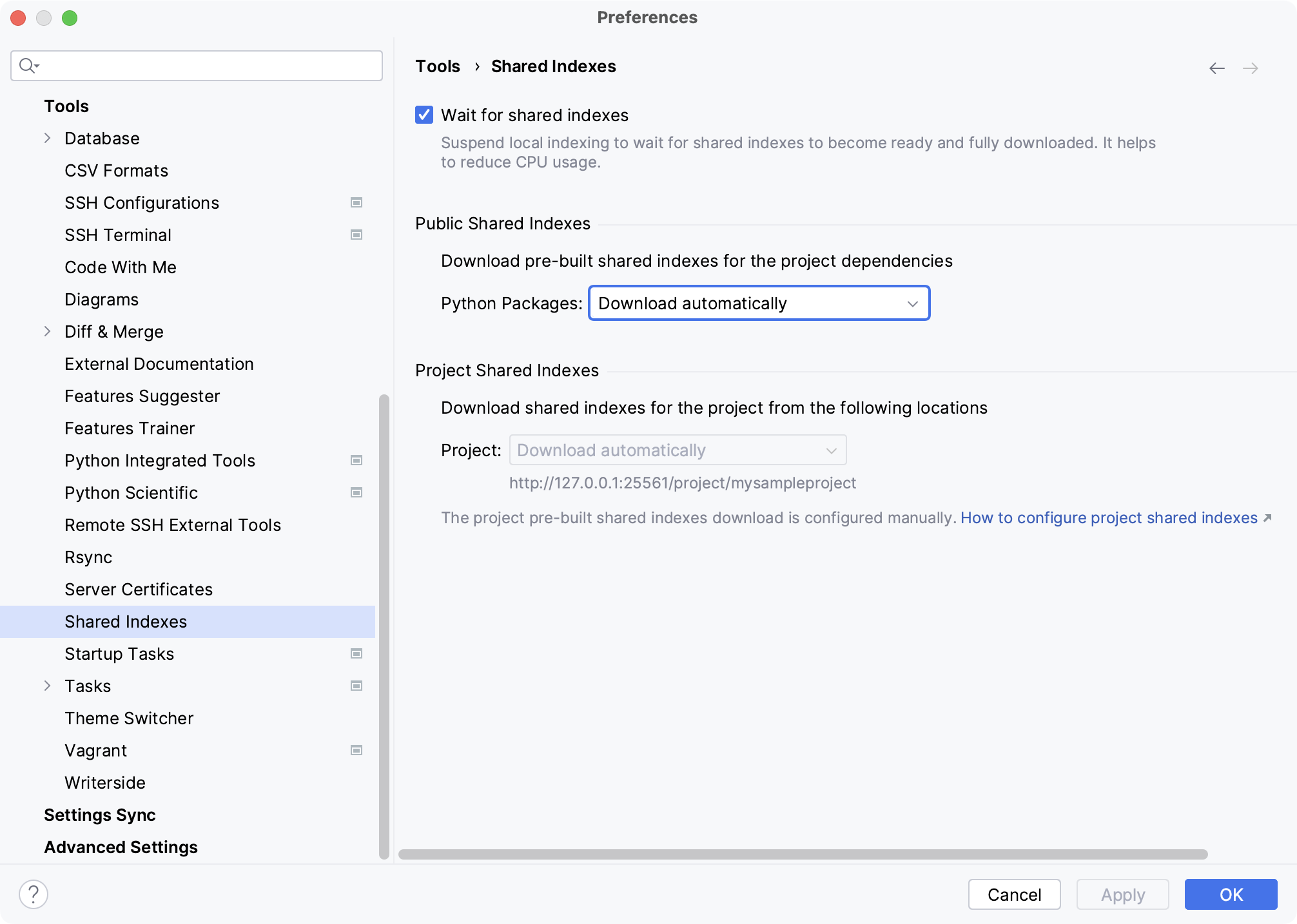This screenshot has height=924, width=1297.
Task: Click the Python Integrated Tools settings icon
Action: click(357, 461)
